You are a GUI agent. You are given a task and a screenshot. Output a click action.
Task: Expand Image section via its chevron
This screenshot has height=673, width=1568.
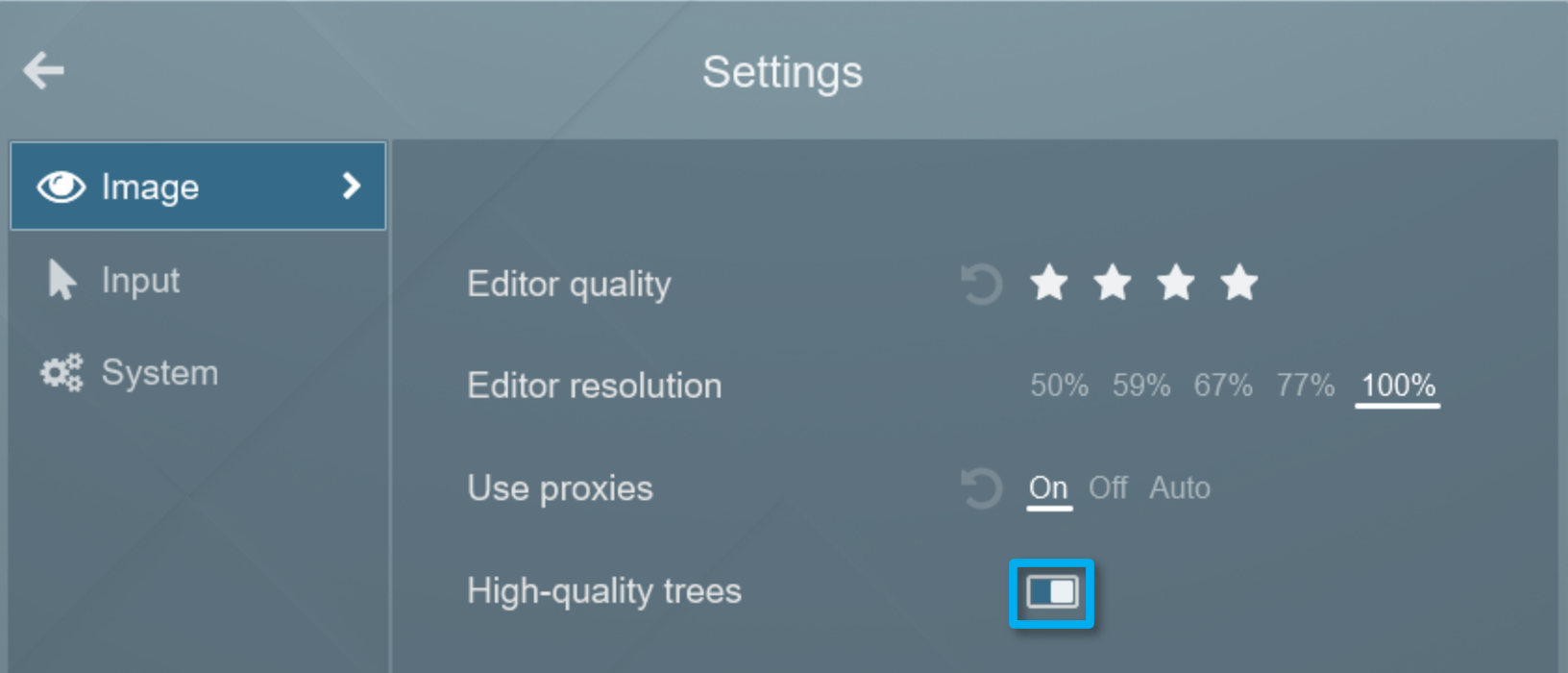tap(352, 186)
